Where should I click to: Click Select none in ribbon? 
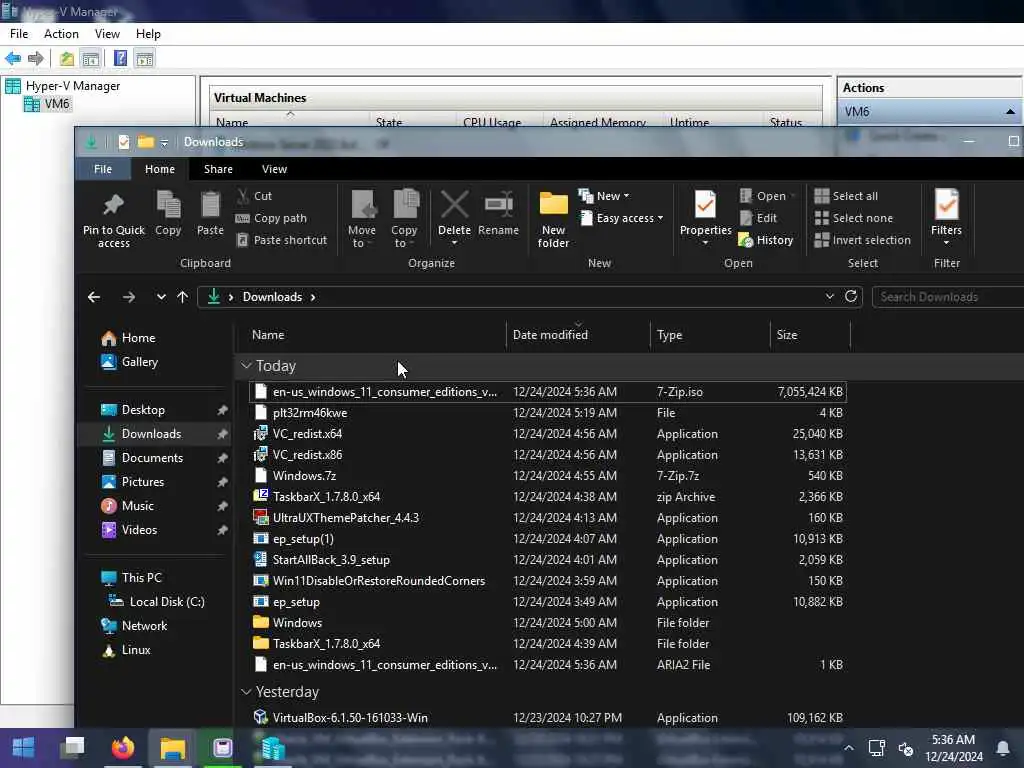click(854, 218)
